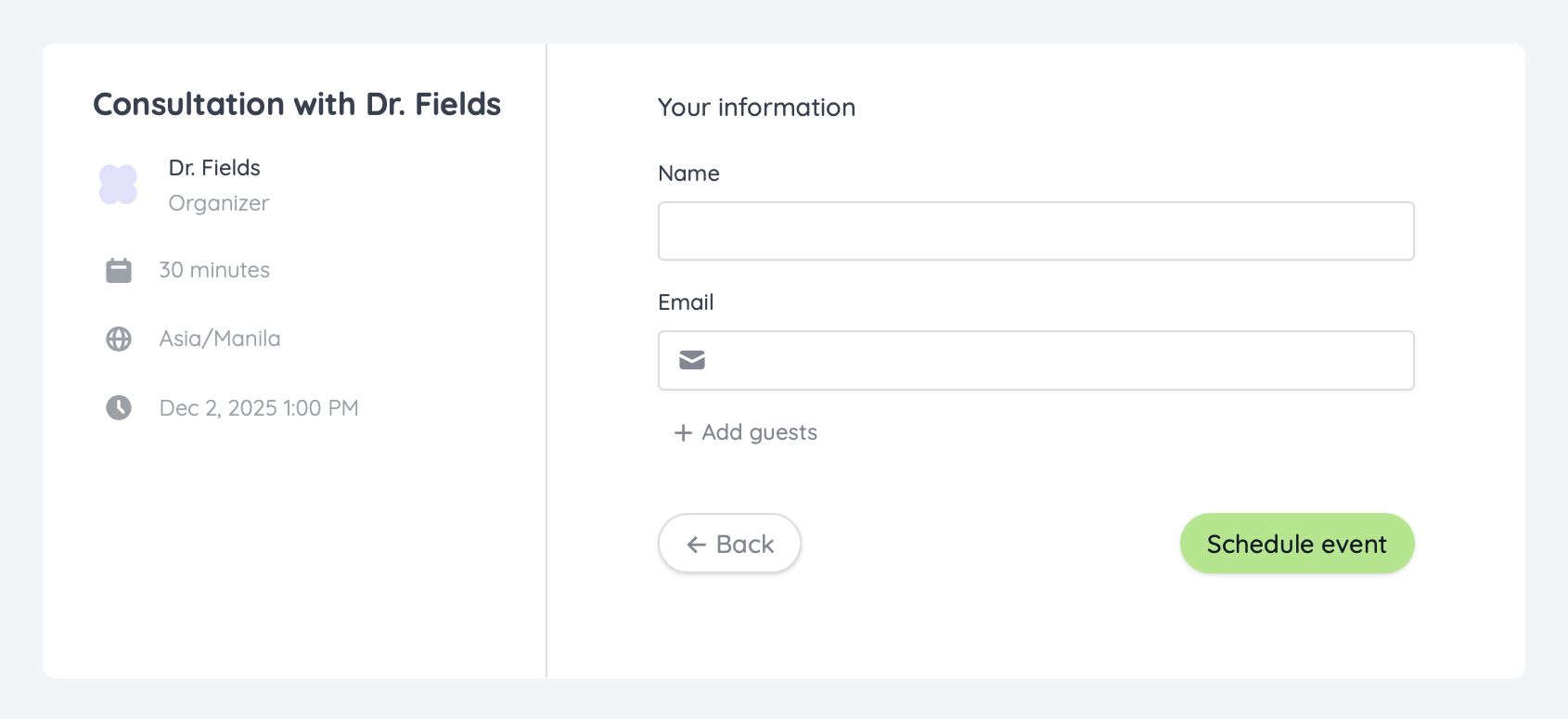Select the Add guests link text

(x=759, y=432)
